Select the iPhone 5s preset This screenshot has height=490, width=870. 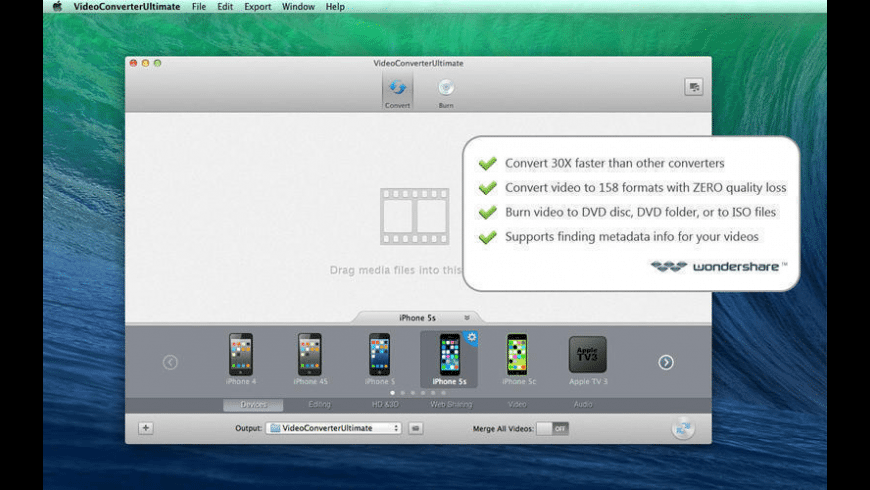click(448, 359)
